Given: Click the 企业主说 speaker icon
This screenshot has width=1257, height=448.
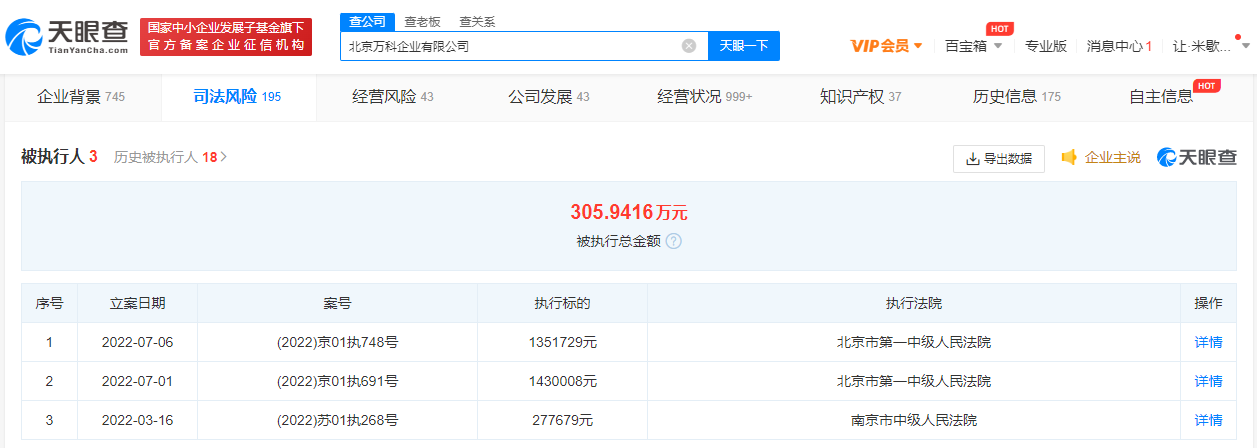Looking at the screenshot, I should (1069, 157).
